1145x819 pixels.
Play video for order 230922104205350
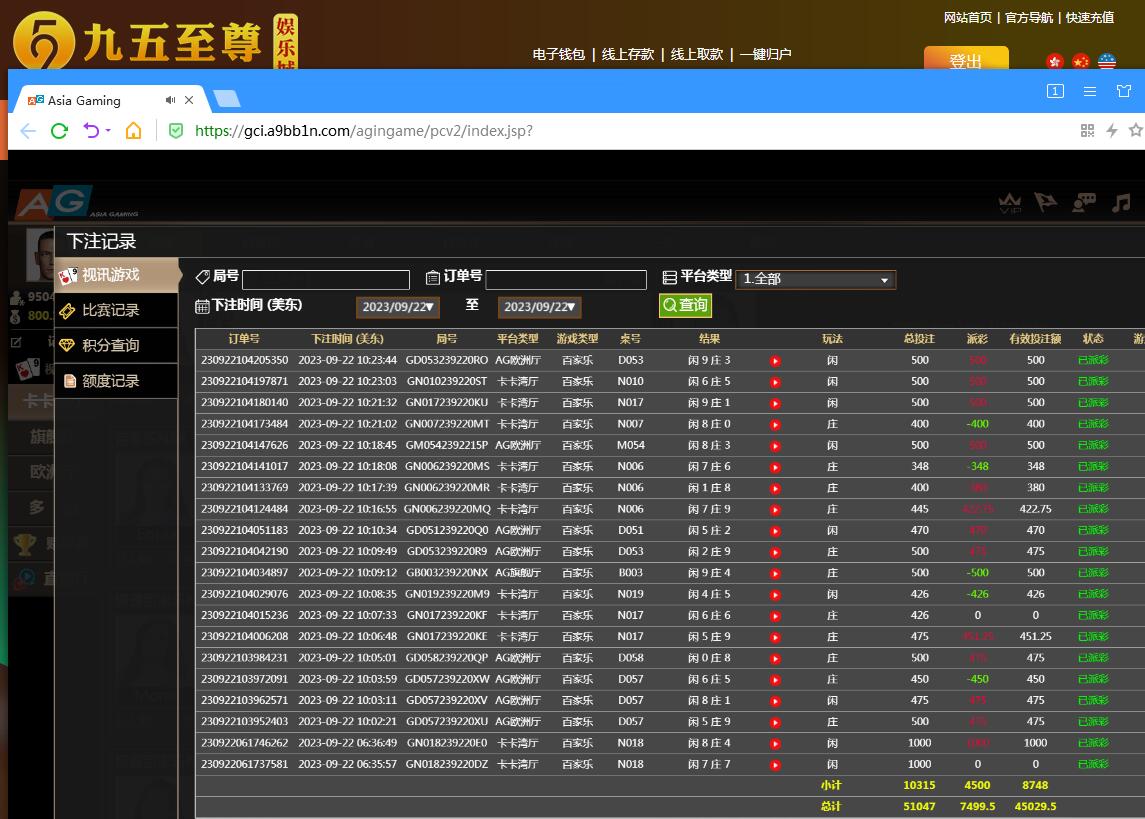point(774,360)
